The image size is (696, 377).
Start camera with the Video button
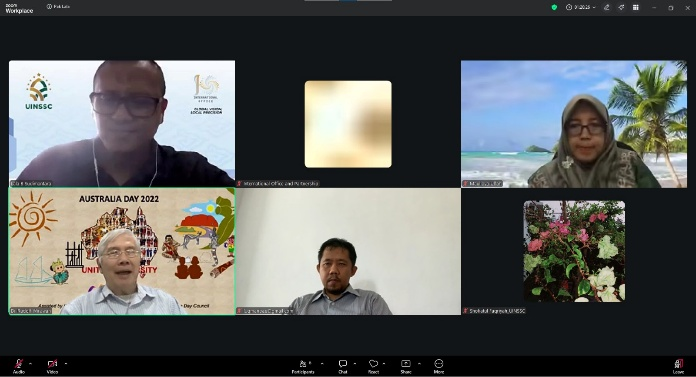pos(52,366)
